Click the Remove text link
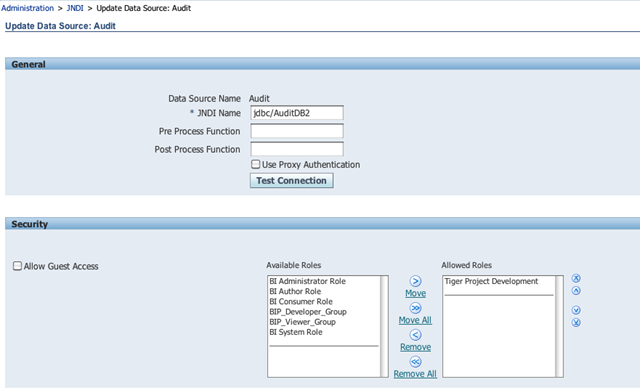Viewport: 640px width, 390px height. [416, 347]
